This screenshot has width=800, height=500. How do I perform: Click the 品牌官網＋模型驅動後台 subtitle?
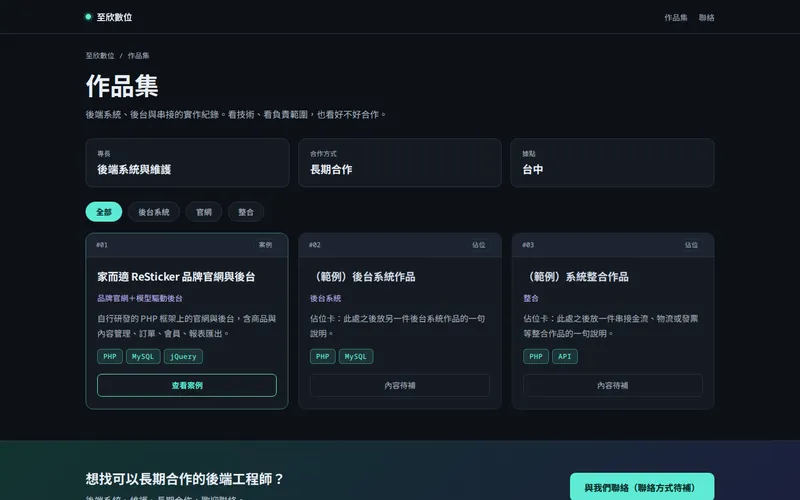(x=140, y=298)
